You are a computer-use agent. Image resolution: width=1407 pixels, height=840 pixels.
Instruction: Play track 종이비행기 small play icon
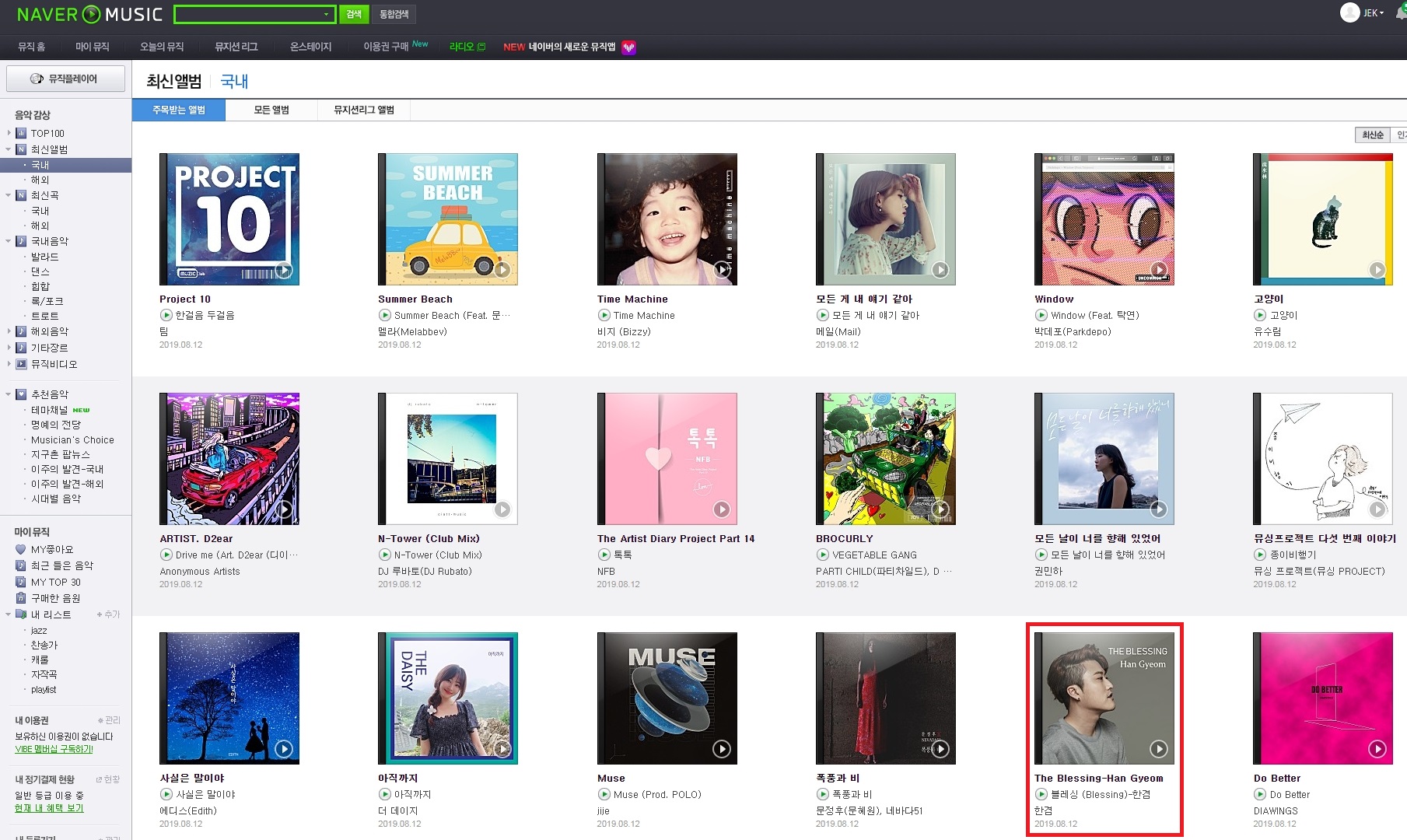tap(1259, 555)
